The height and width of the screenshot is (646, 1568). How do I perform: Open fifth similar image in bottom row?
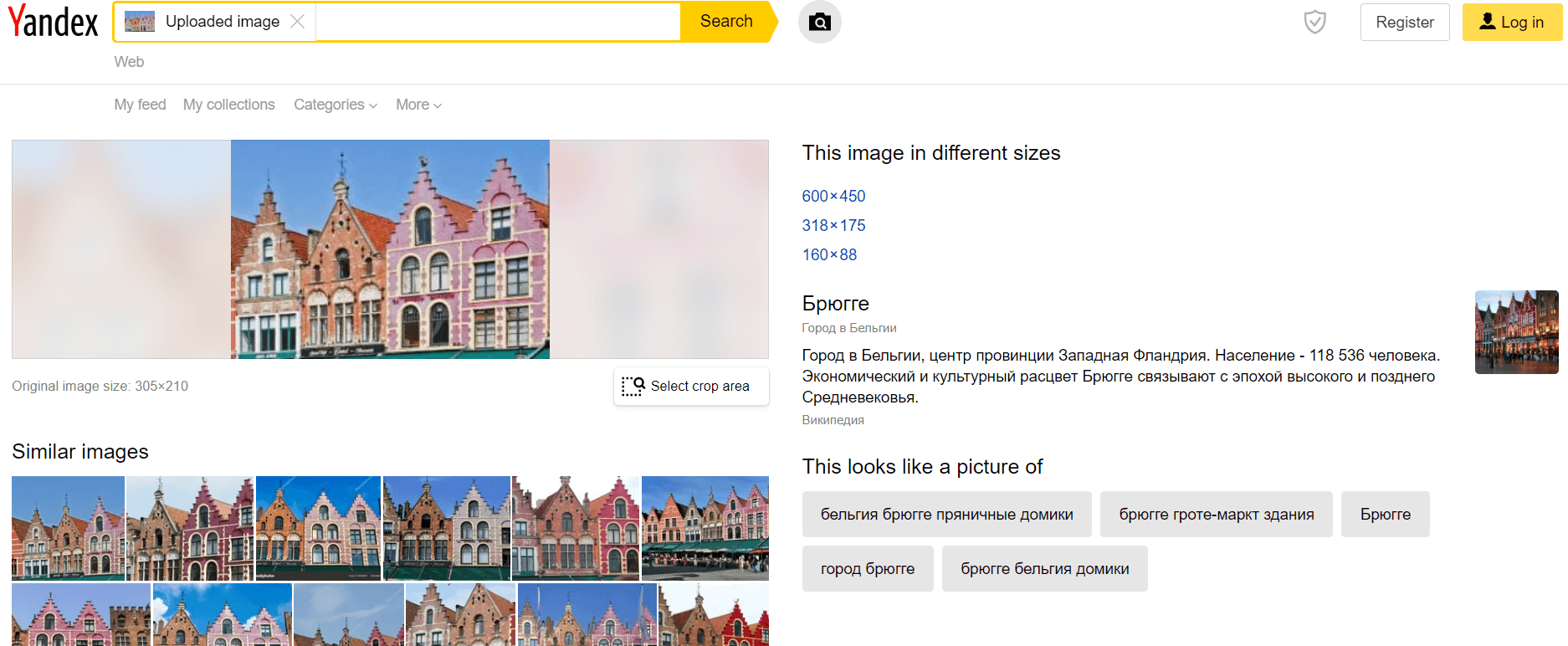click(x=587, y=614)
